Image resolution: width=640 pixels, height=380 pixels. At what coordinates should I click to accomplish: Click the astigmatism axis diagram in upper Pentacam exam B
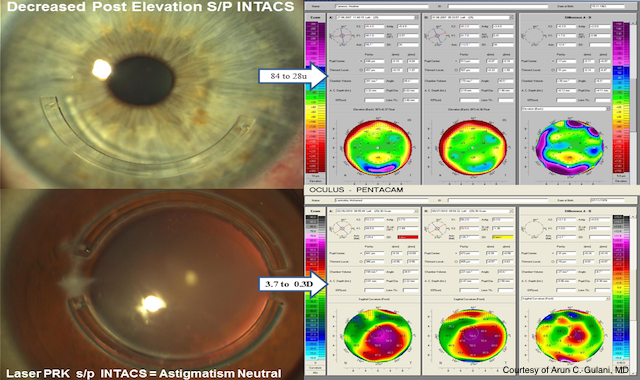coord(438,36)
